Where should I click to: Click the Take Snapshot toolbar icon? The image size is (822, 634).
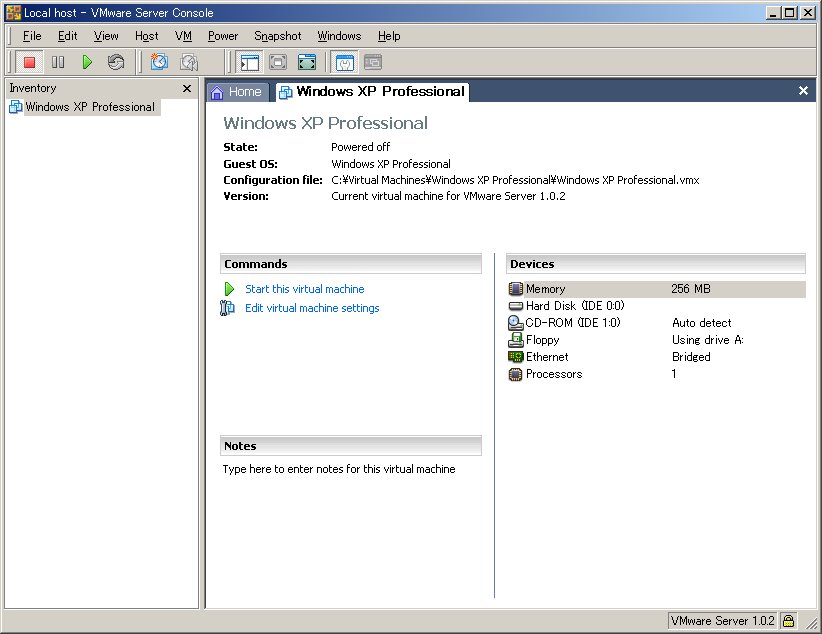click(159, 62)
